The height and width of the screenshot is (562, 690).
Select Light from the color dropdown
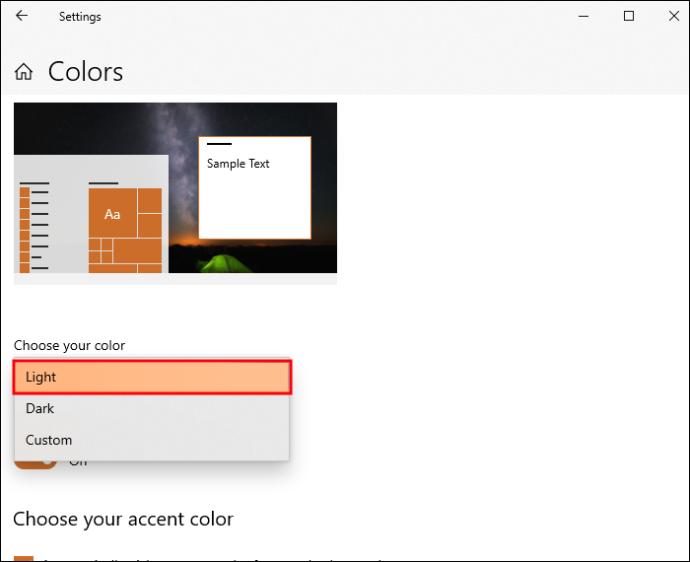tap(152, 377)
